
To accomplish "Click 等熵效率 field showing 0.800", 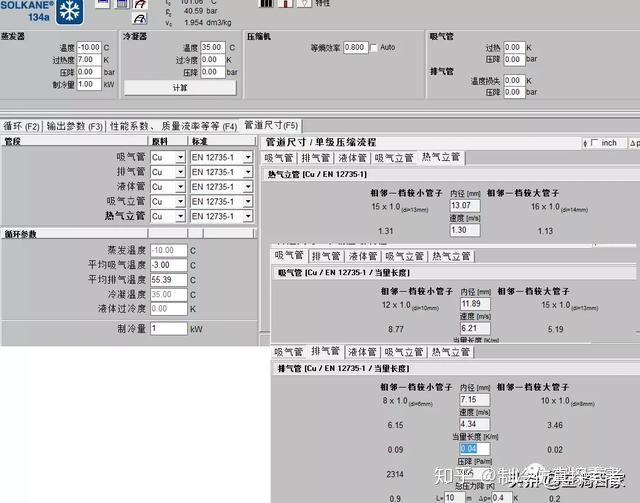I will [x=356, y=47].
